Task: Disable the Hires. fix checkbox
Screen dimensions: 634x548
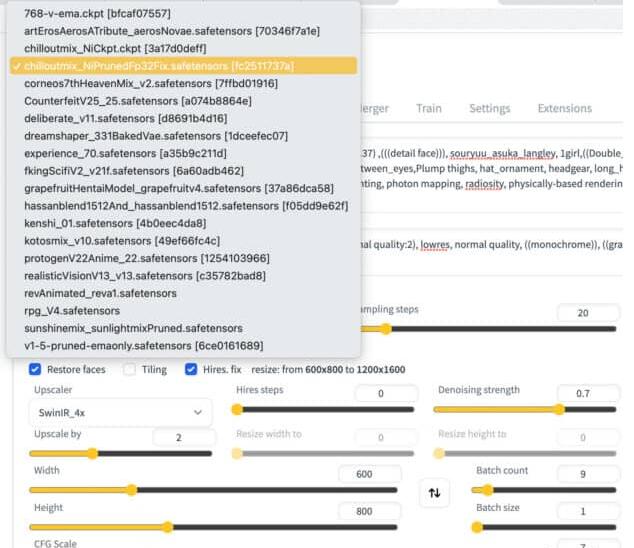Action: pos(191,369)
